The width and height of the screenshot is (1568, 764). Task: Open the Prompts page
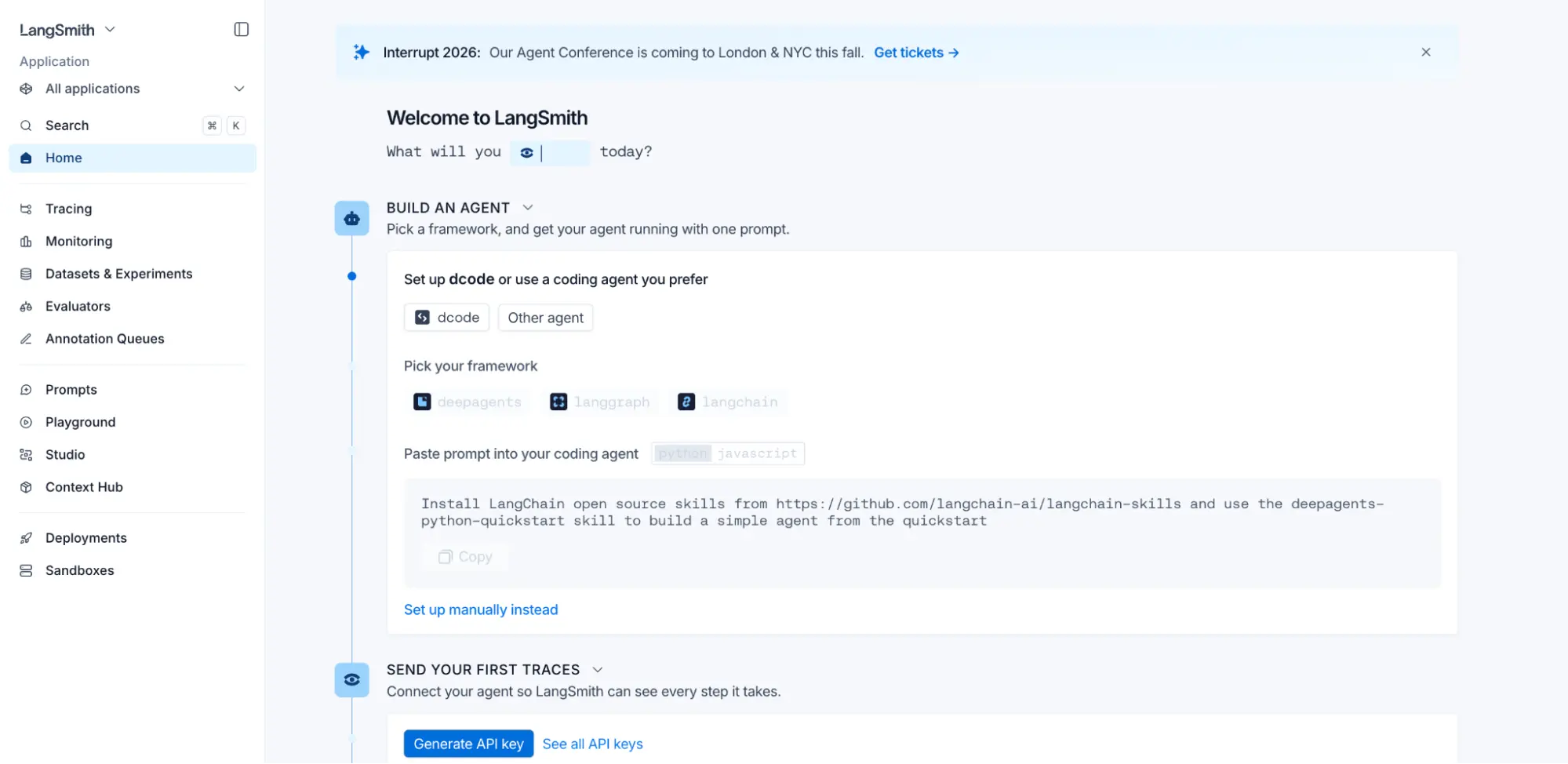point(133,390)
